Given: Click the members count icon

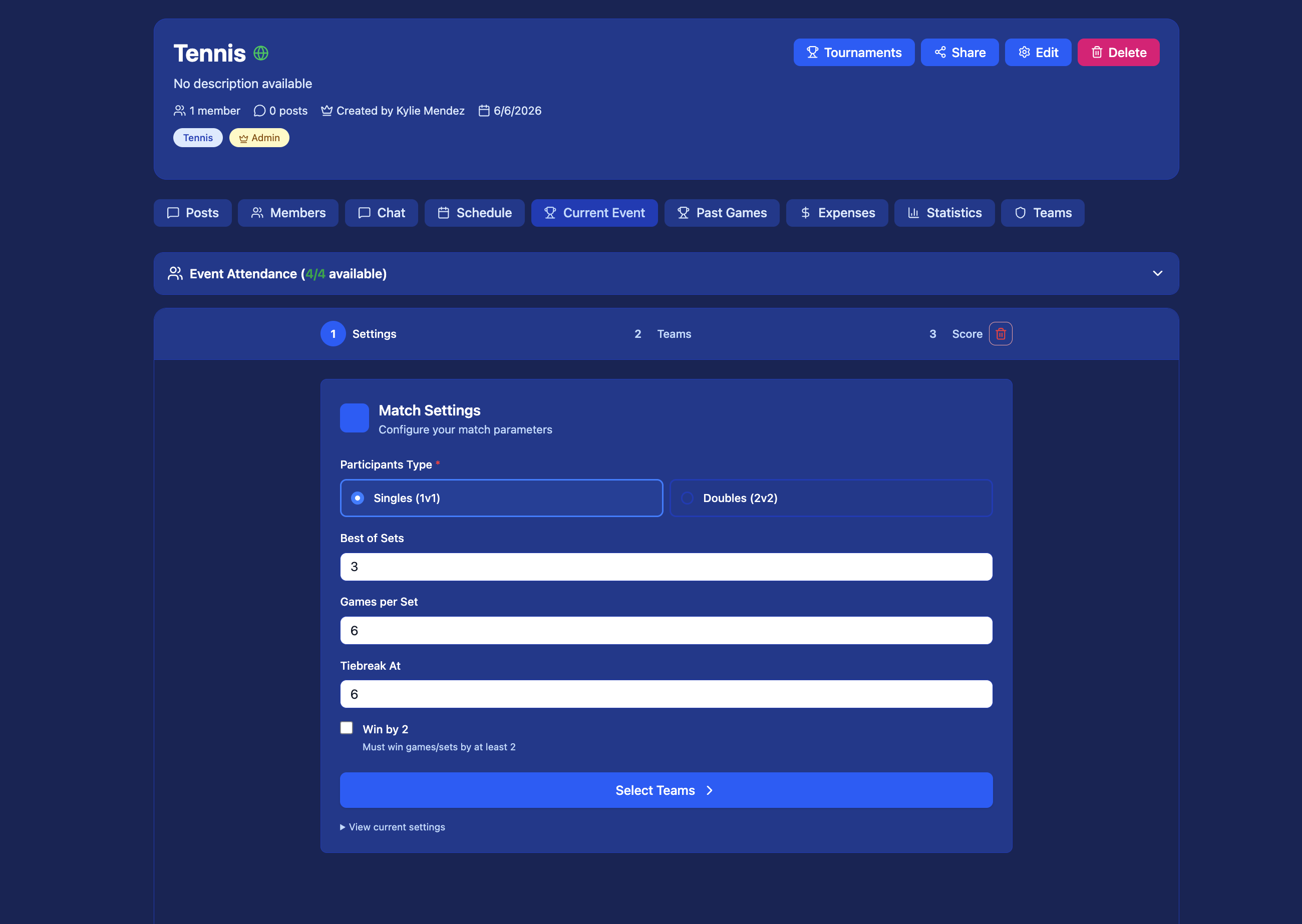Looking at the screenshot, I should click(x=179, y=111).
